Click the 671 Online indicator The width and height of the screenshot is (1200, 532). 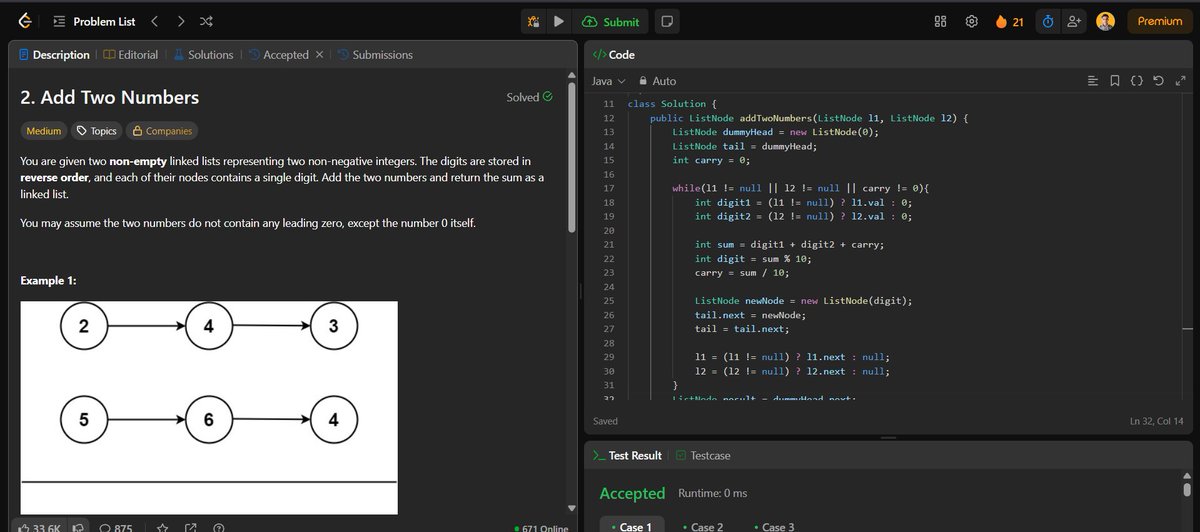pyautogui.click(x=540, y=527)
